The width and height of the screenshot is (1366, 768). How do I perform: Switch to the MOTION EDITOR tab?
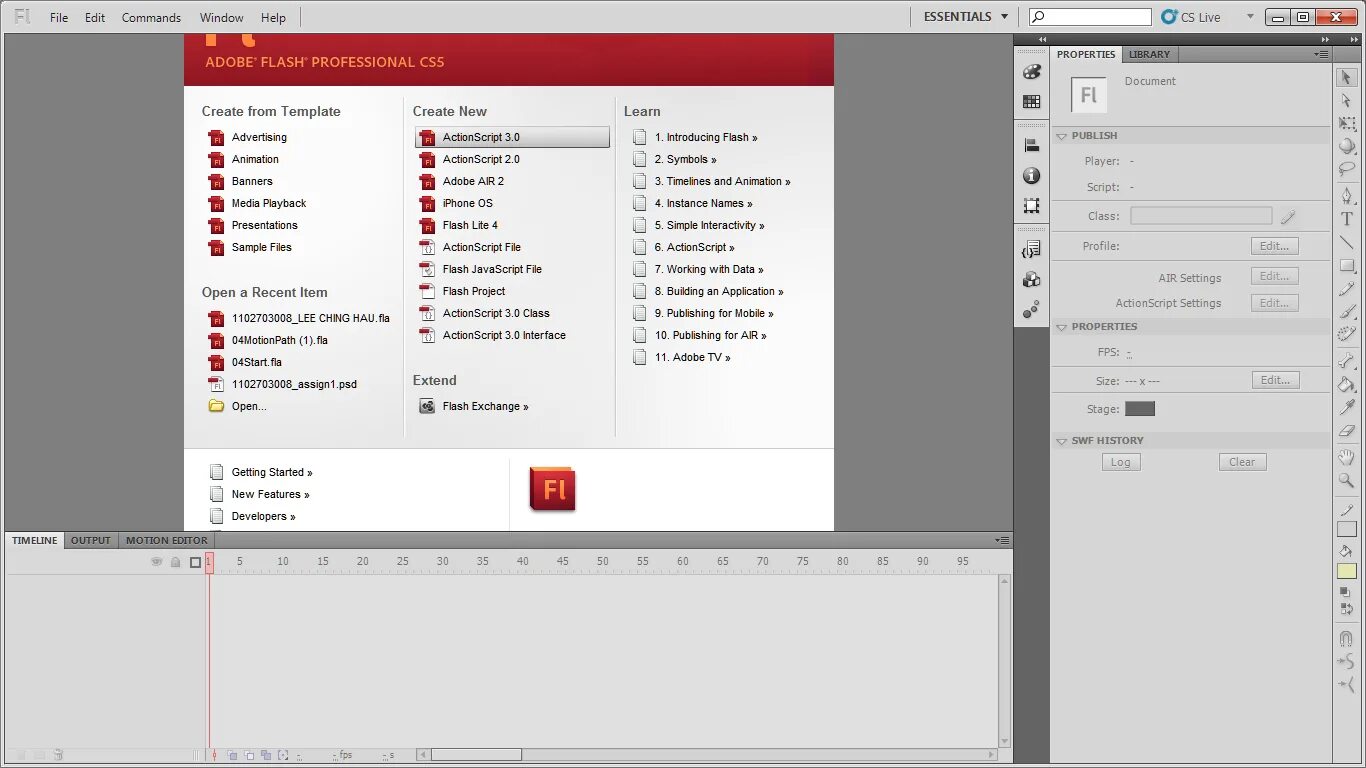[167, 540]
